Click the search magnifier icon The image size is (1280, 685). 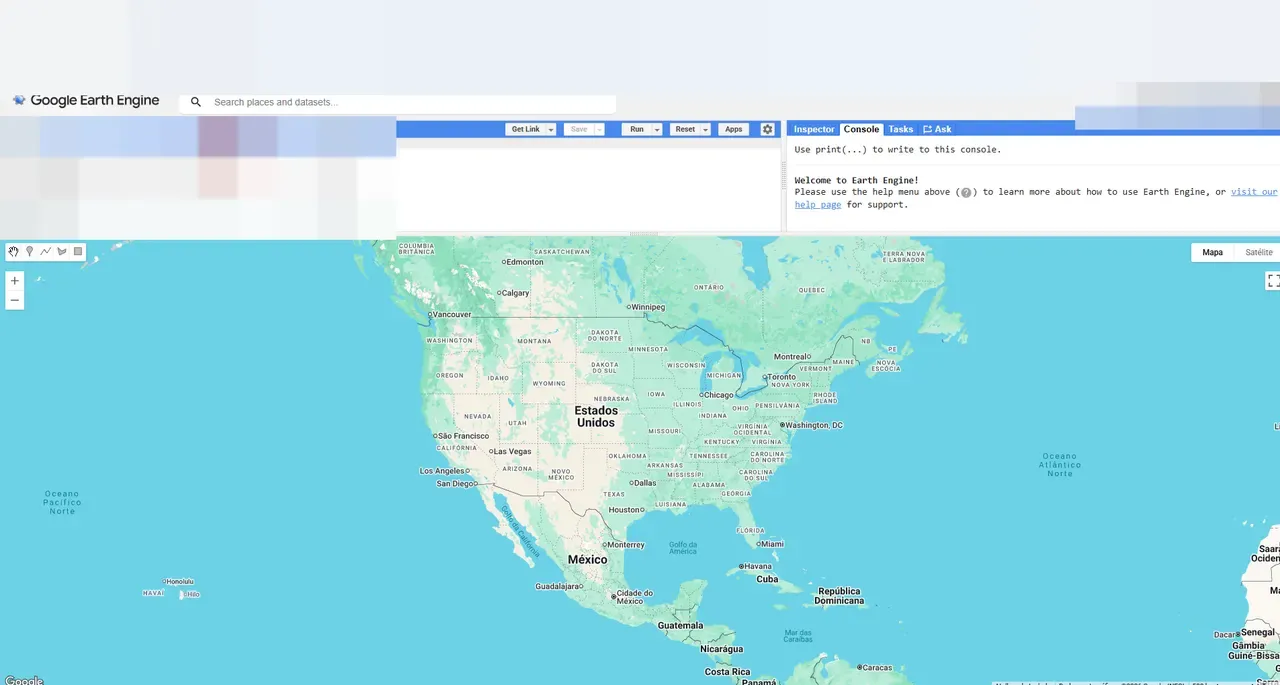196,102
